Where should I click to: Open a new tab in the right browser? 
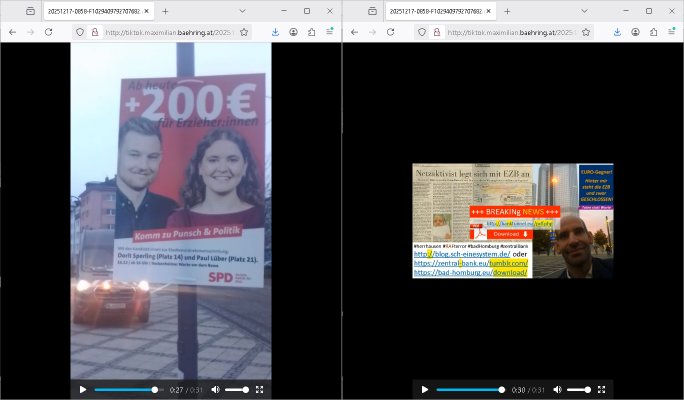[x=507, y=11]
